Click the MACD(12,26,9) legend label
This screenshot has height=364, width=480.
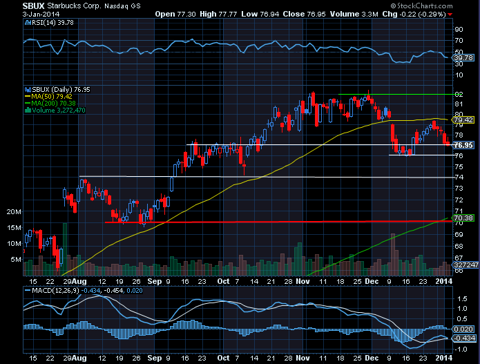(55, 291)
